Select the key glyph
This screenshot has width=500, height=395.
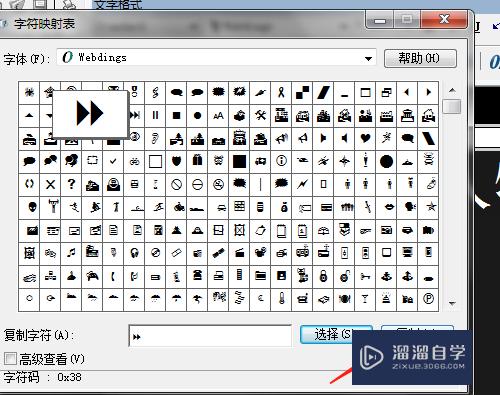(365, 276)
